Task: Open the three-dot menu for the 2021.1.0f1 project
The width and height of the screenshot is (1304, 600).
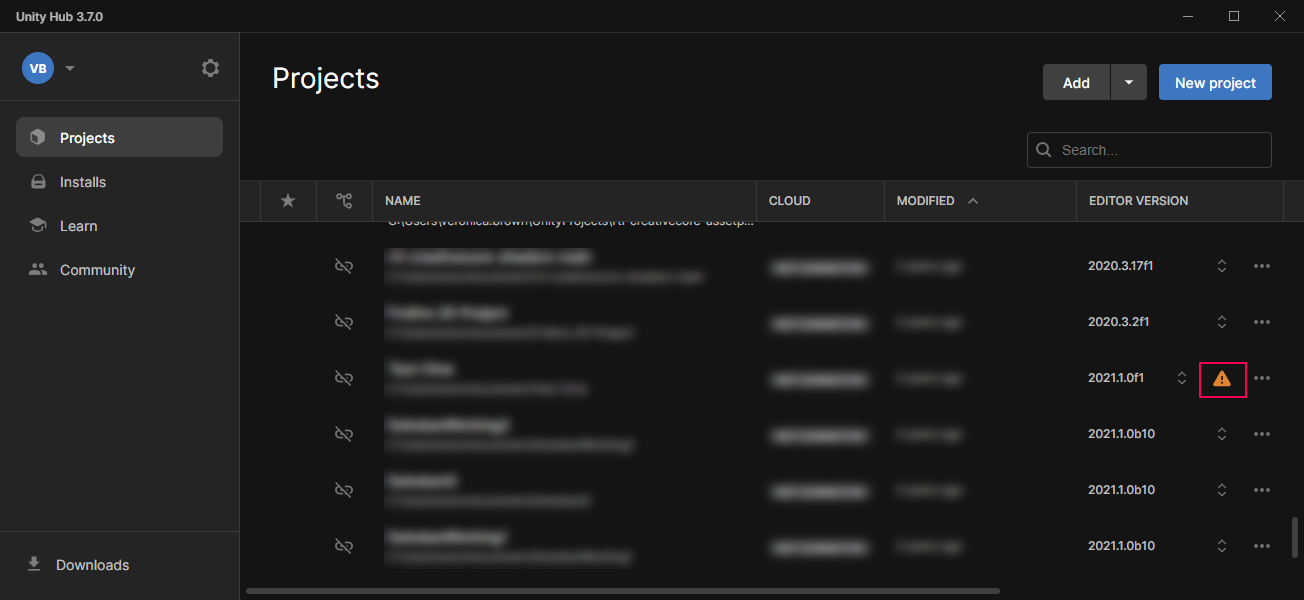Action: [x=1262, y=378]
